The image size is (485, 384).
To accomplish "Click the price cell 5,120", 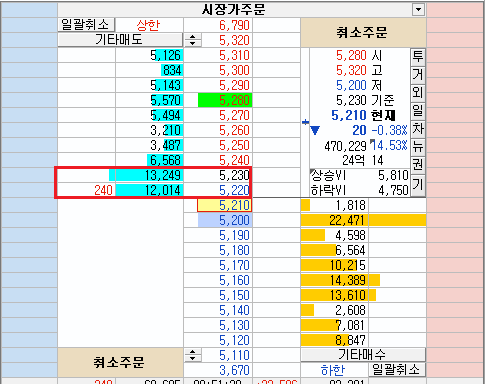I will [218, 340].
